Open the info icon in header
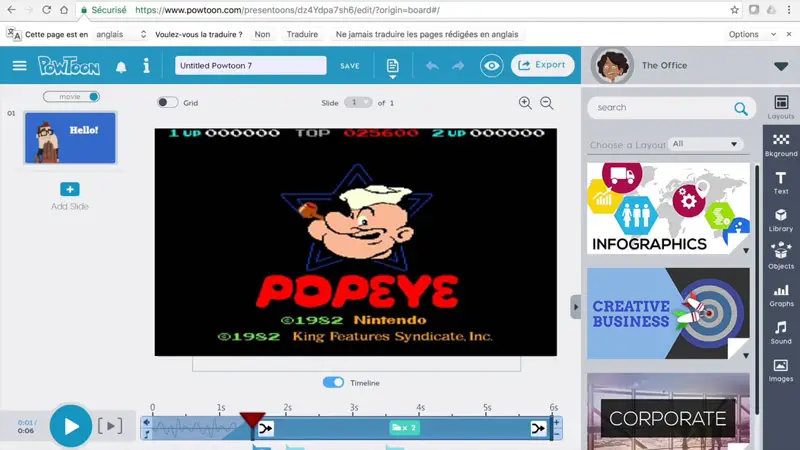Viewport: 800px width, 450px height. (146, 66)
